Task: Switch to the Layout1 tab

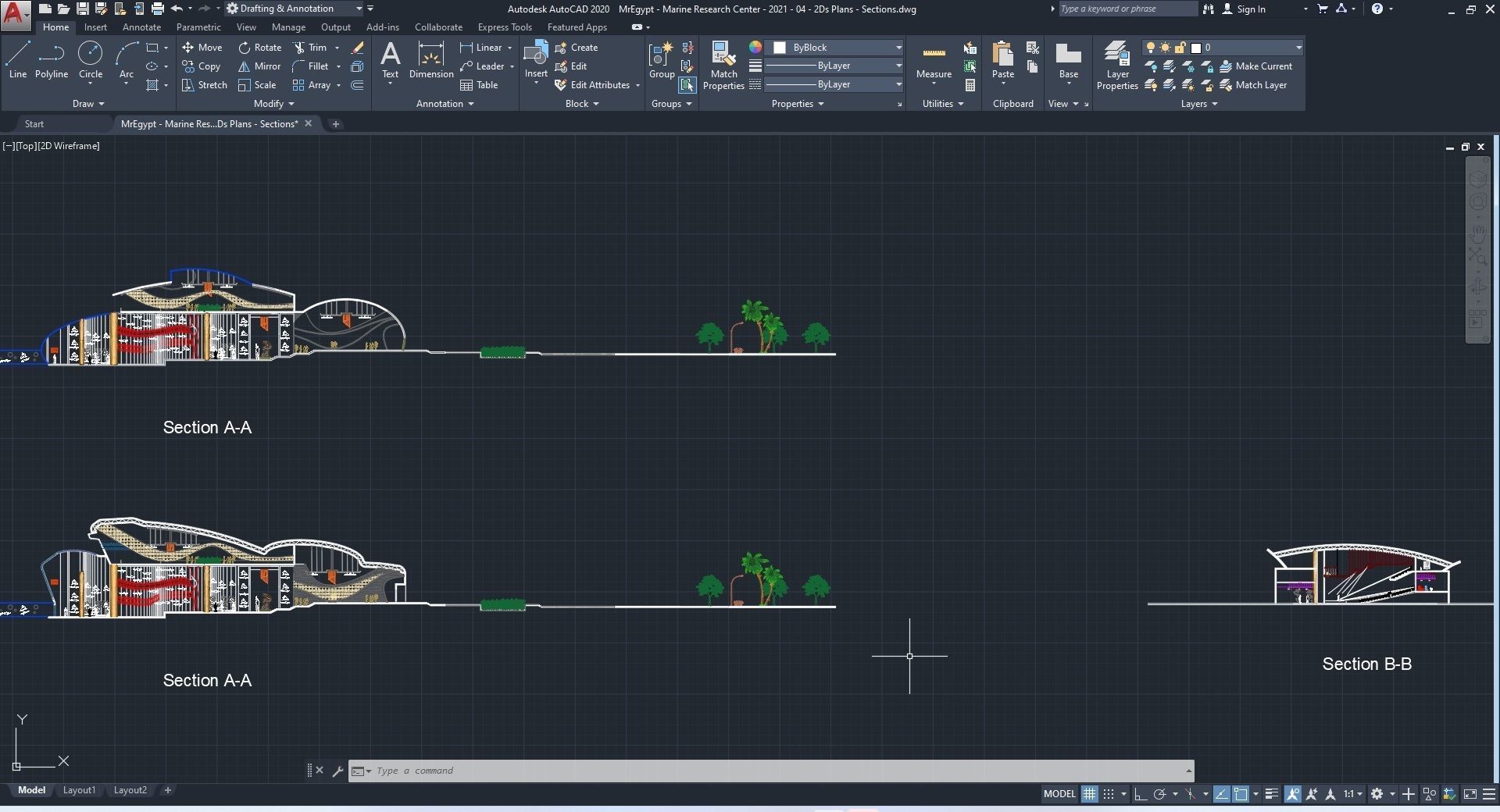Action: point(79,790)
